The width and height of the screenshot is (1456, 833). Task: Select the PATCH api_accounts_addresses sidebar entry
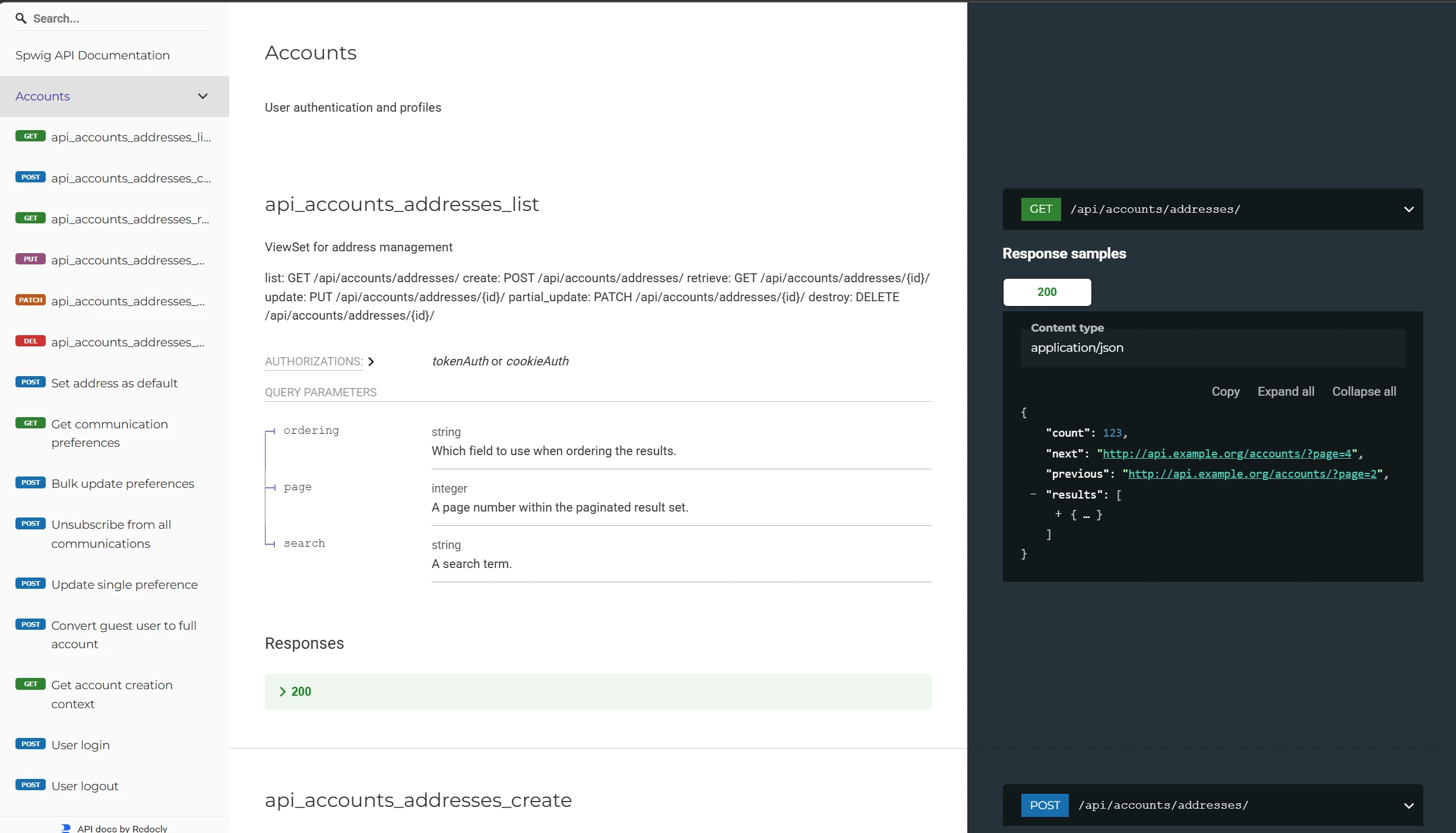tap(114, 301)
